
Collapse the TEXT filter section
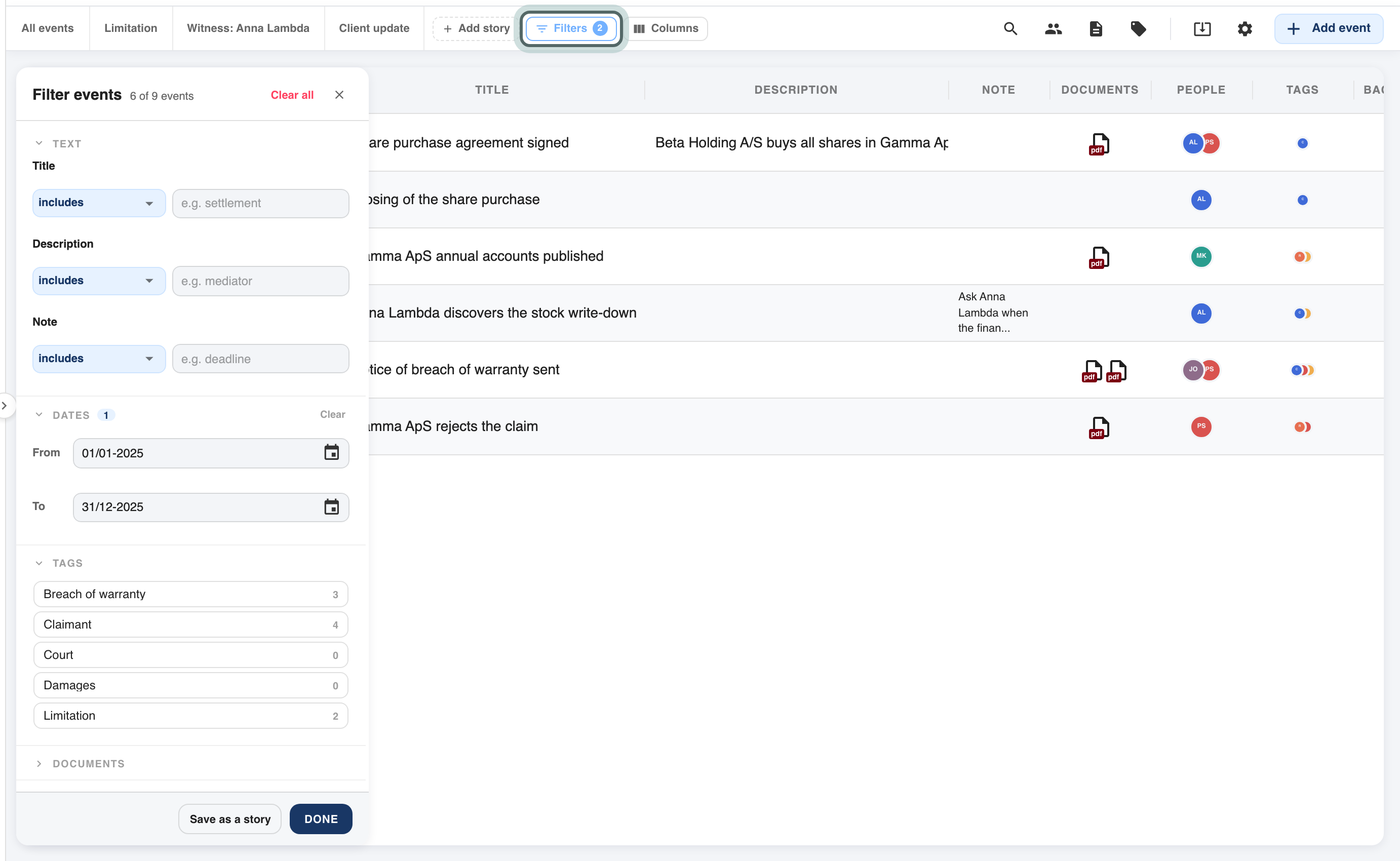tap(38, 143)
